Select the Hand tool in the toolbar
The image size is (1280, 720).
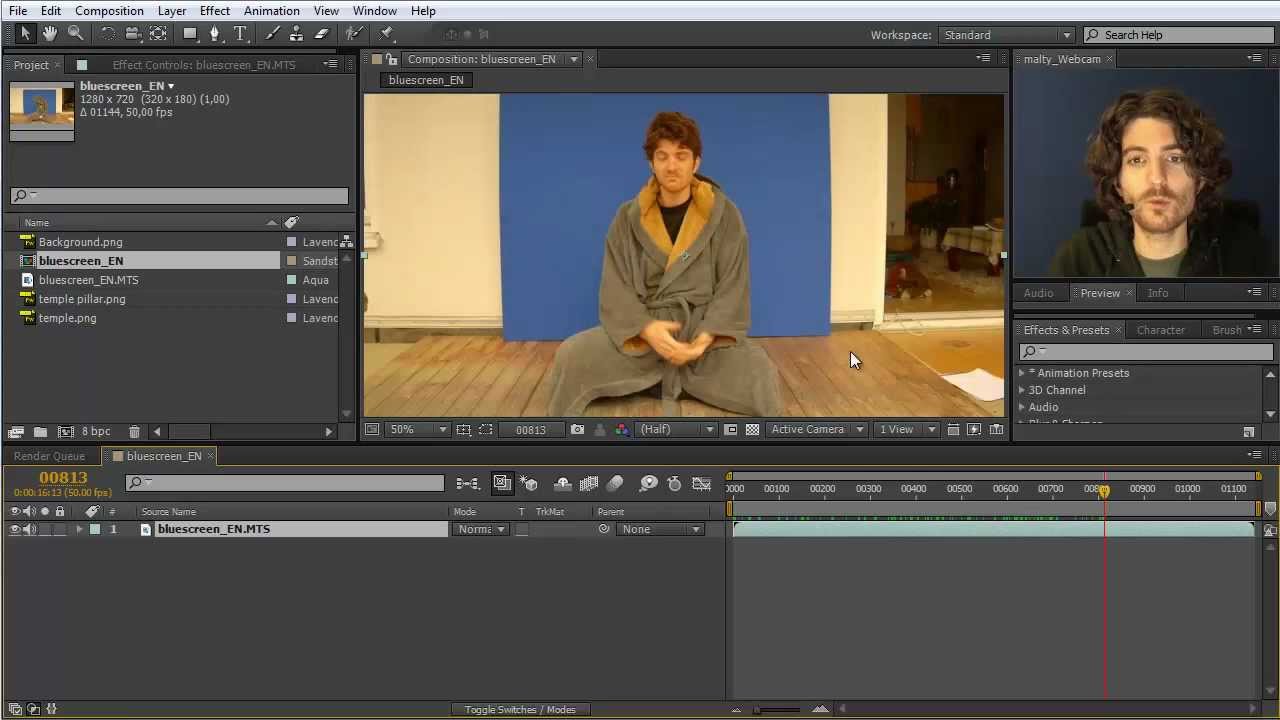tap(49, 33)
